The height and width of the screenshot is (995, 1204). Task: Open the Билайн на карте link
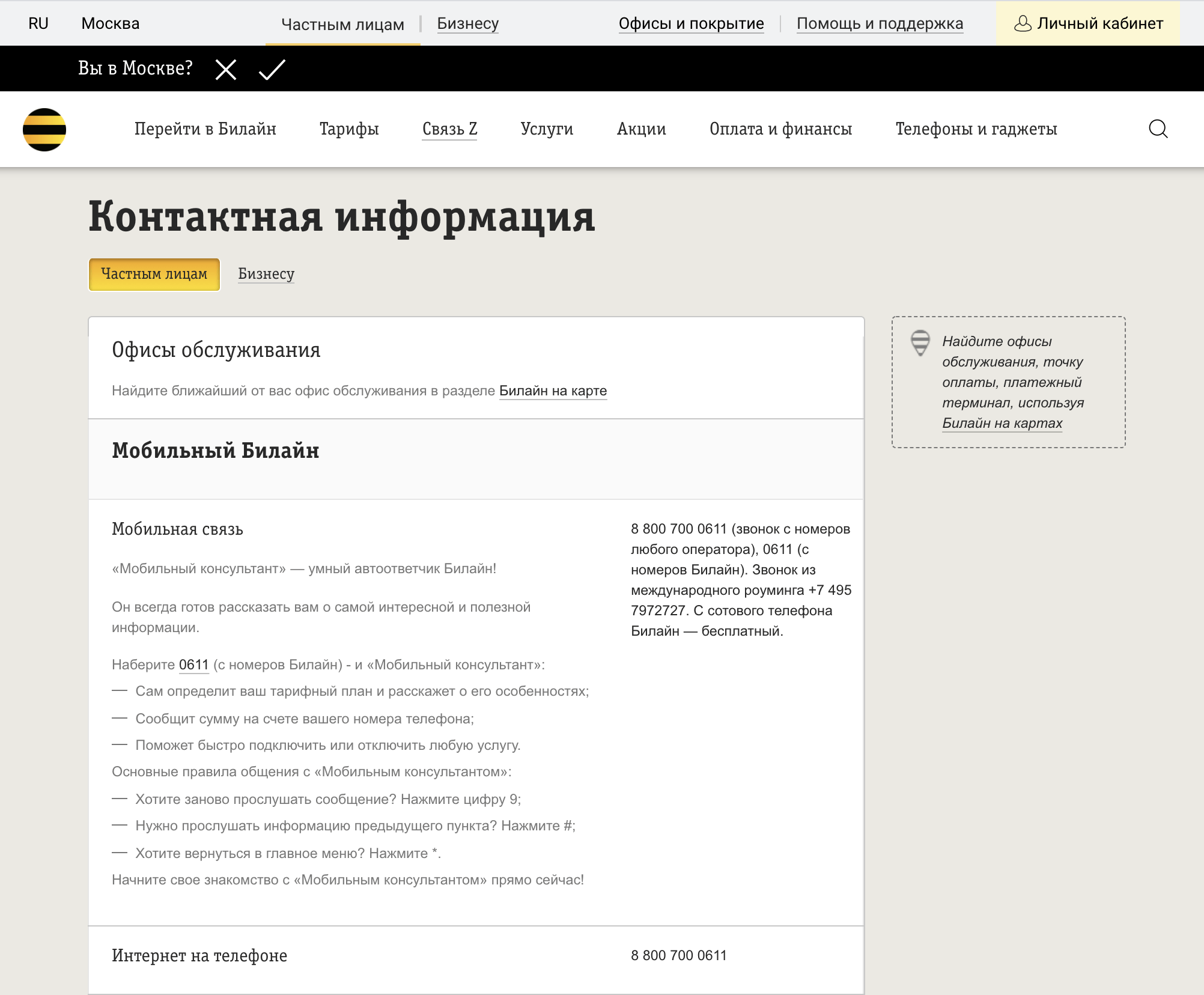point(553,391)
